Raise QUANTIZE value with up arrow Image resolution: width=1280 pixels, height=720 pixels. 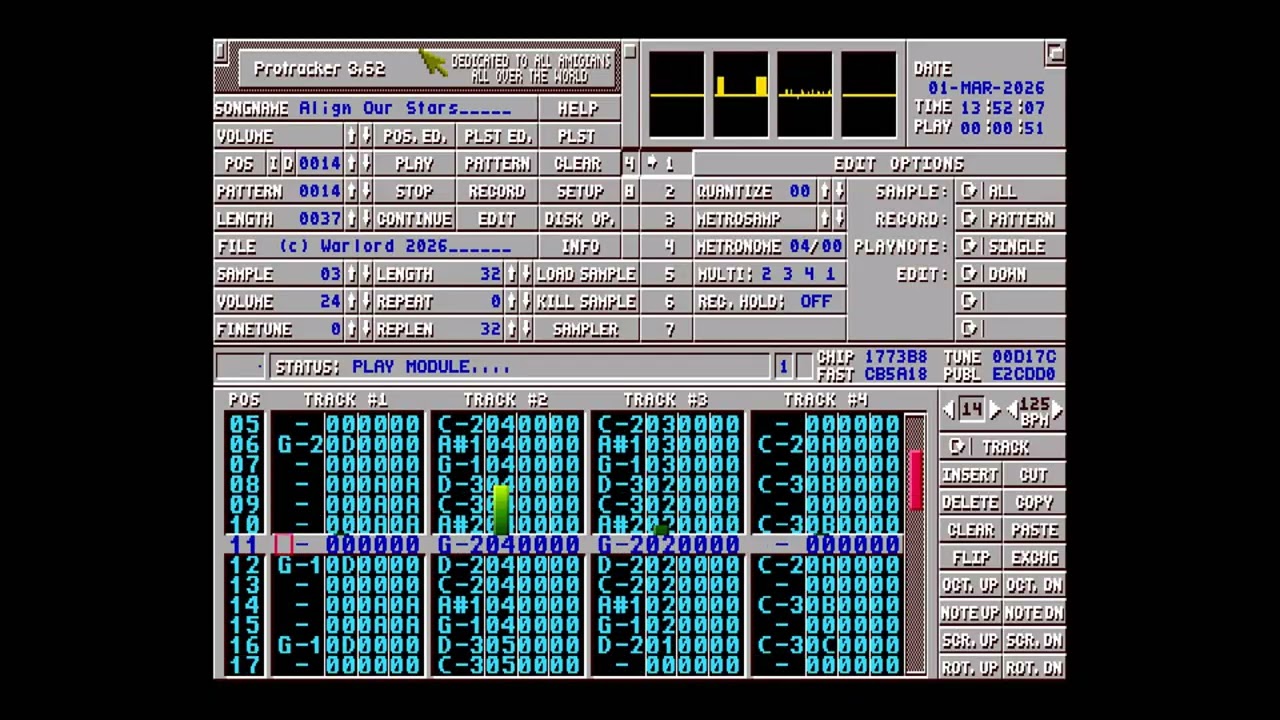point(824,191)
